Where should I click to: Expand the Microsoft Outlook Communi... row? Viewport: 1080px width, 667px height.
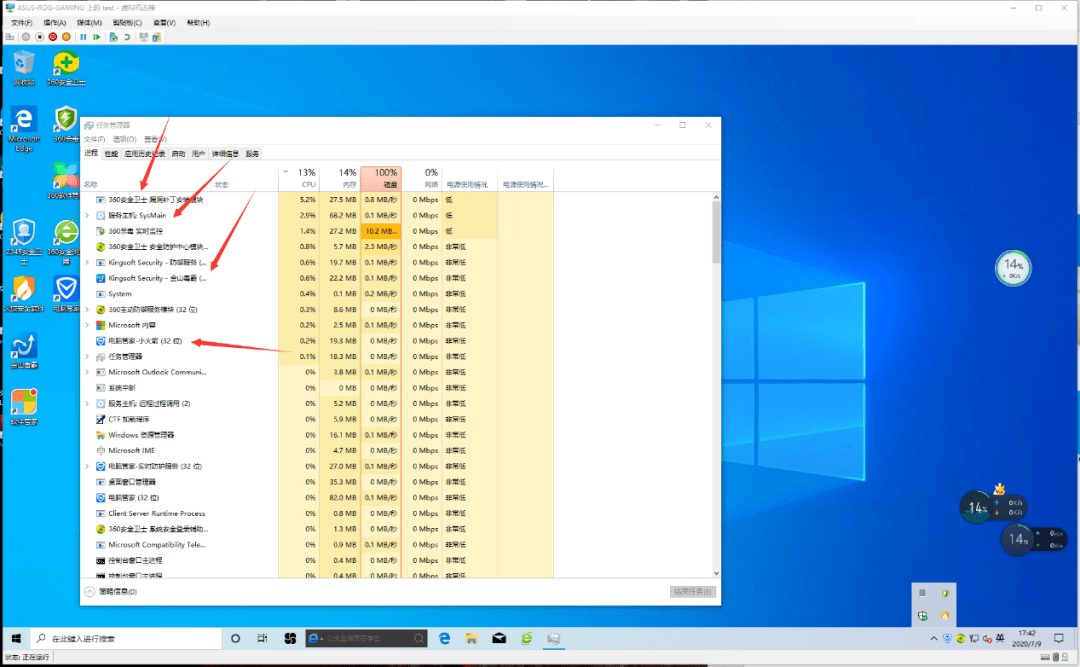click(87, 372)
